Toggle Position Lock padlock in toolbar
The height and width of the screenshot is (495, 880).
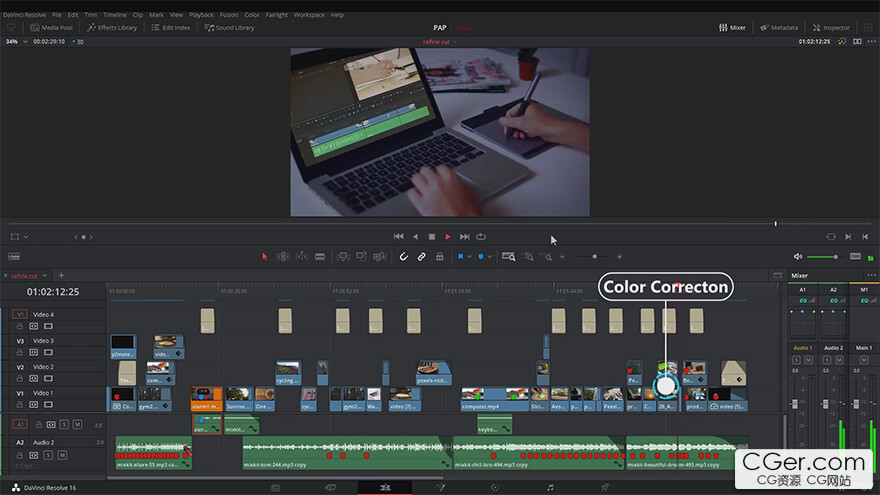pyautogui.click(x=439, y=256)
